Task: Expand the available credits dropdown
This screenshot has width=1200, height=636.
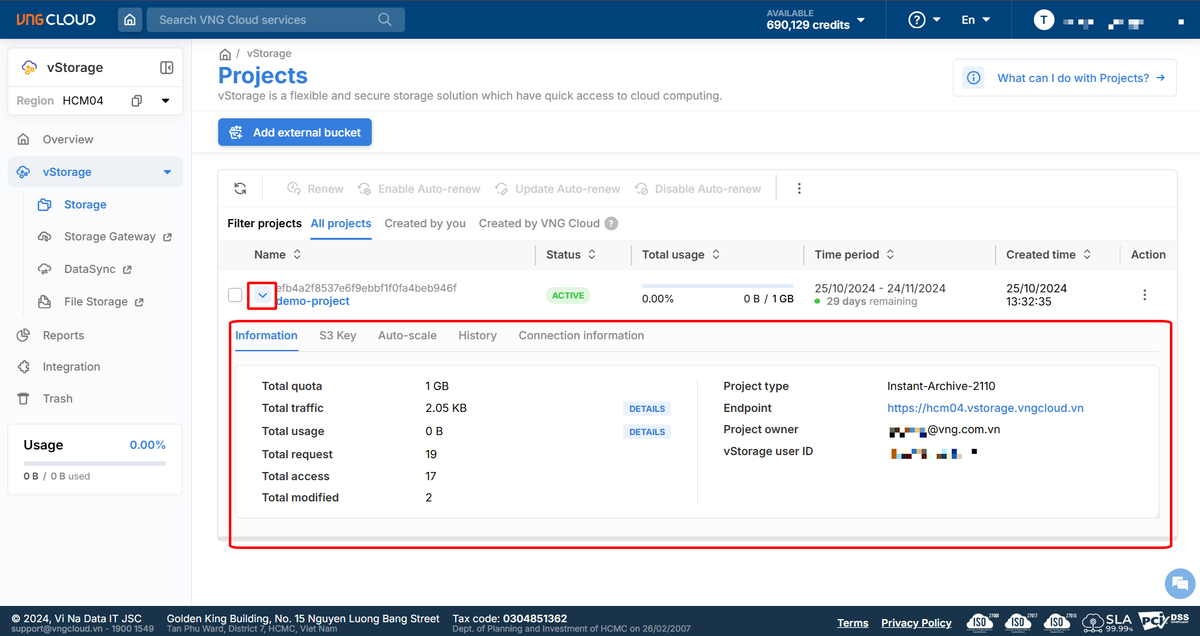Action: click(861, 20)
